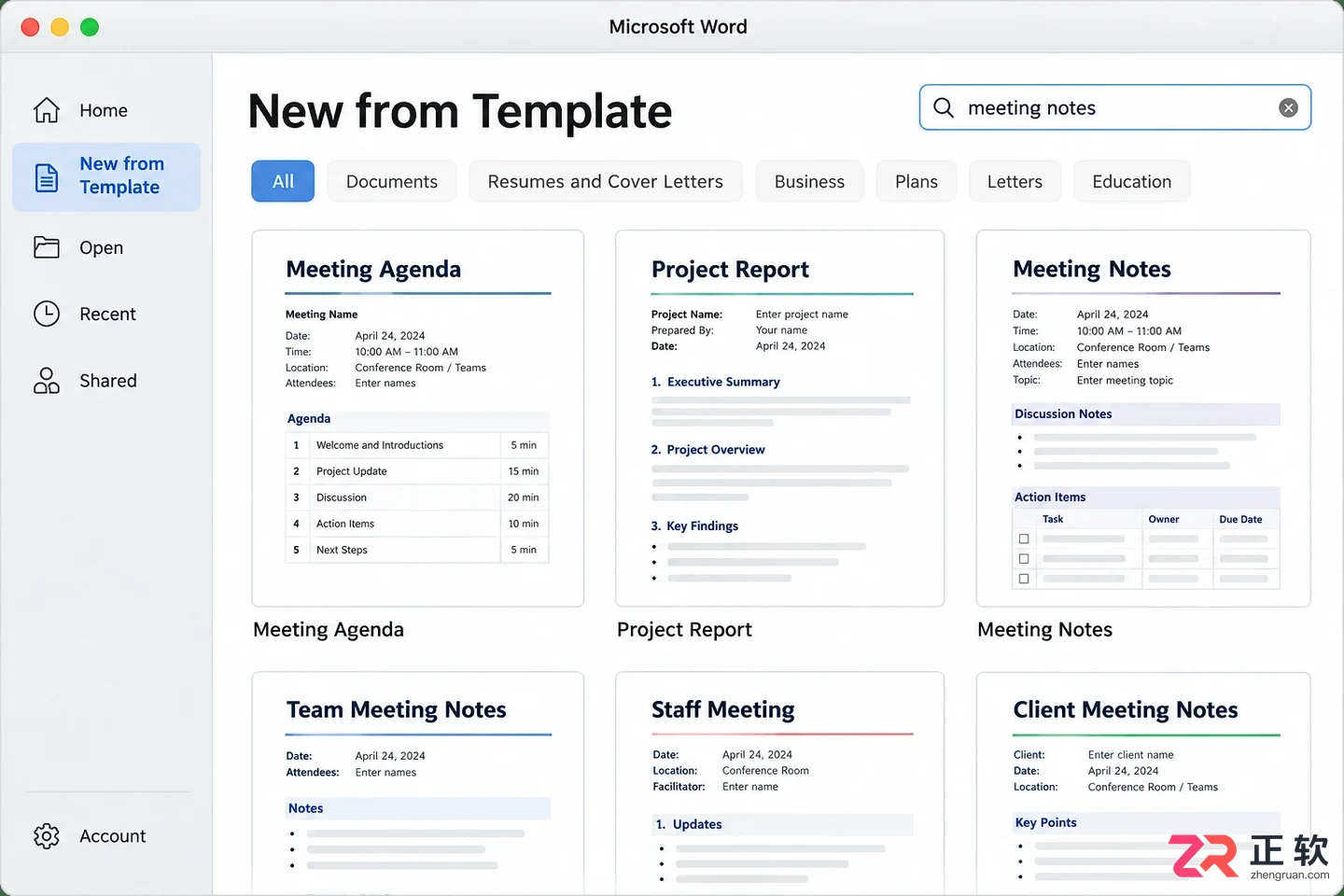The image size is (1344, 896).
Task: Show templates in the Plans category
Action: tap(917, 181)
